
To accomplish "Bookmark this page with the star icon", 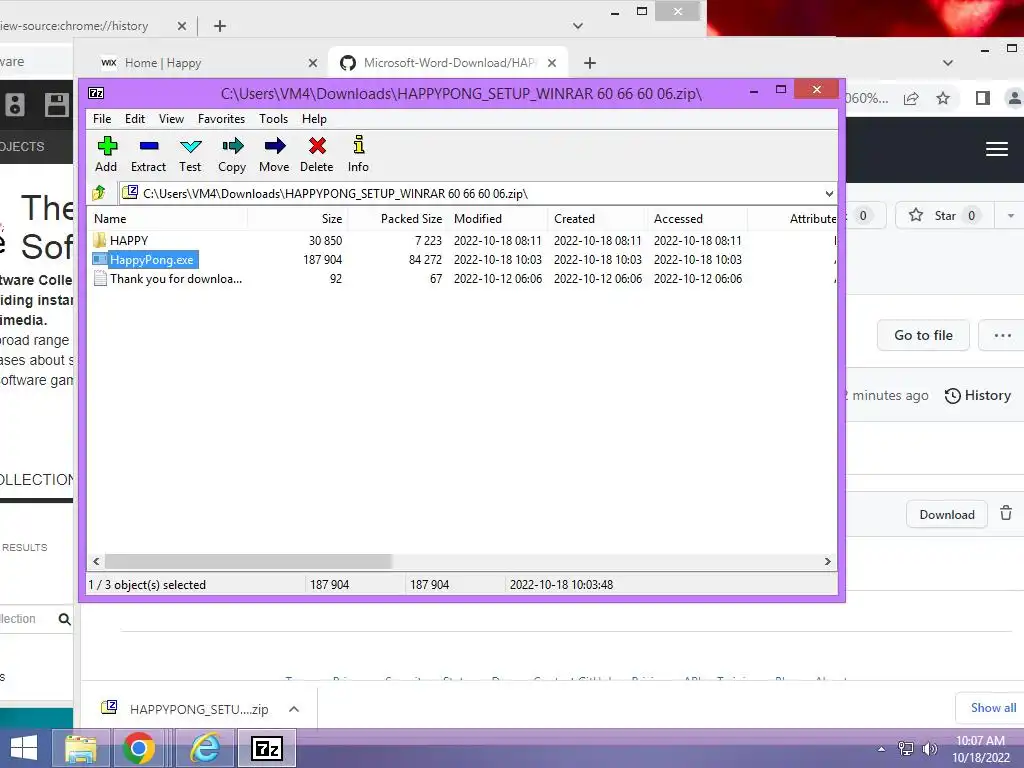I will (942, 99).
